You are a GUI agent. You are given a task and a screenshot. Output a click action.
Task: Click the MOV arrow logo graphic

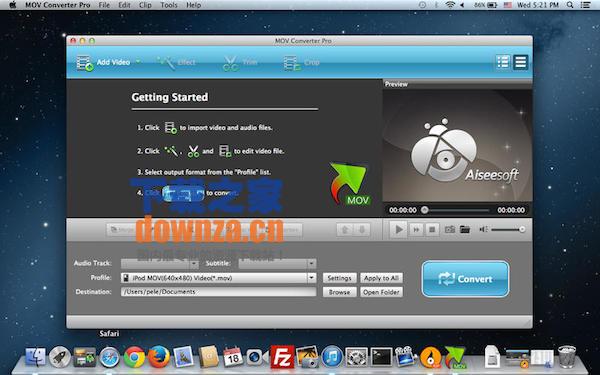click(349, 184)
